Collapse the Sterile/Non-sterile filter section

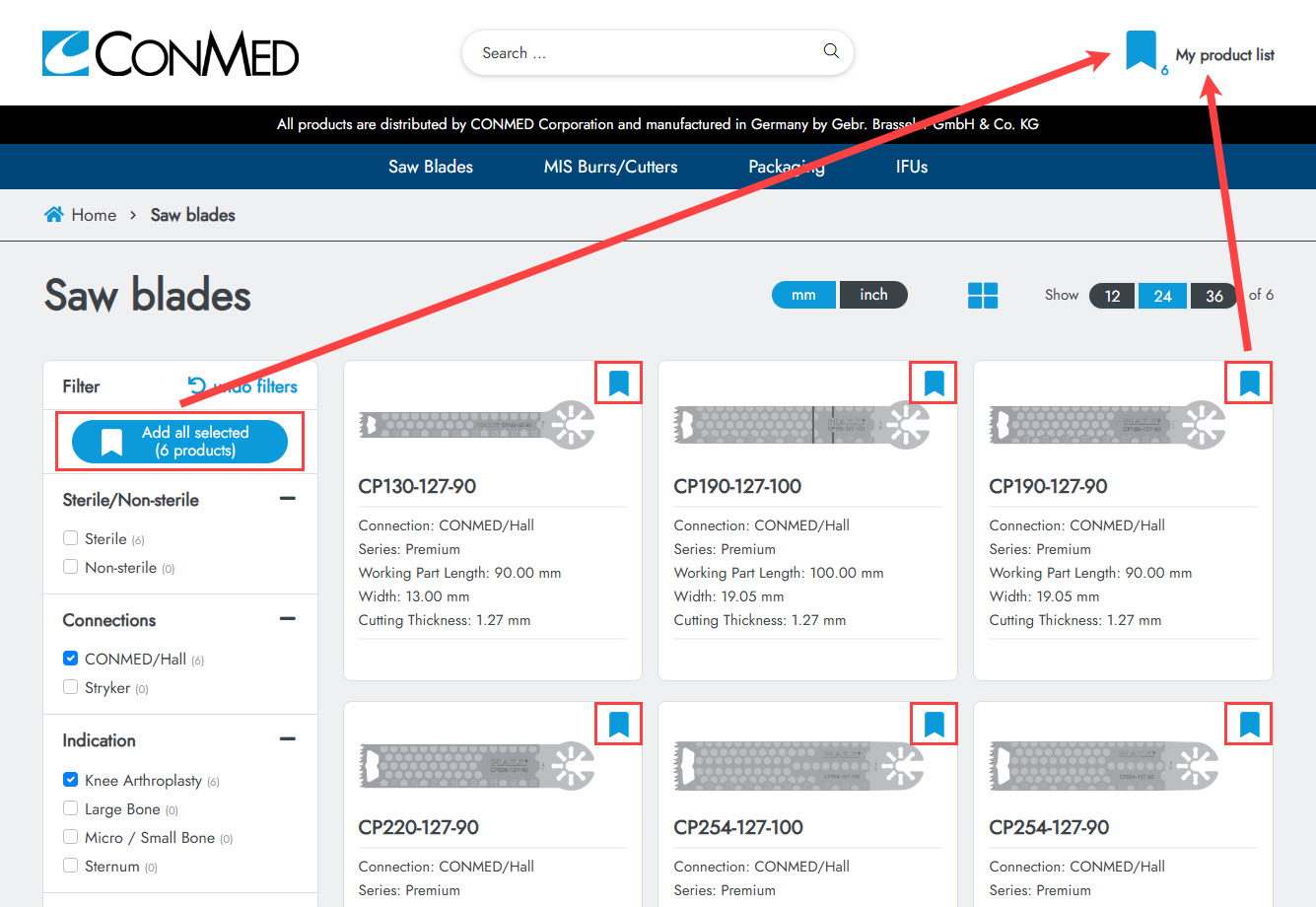(x=288, y=499)
